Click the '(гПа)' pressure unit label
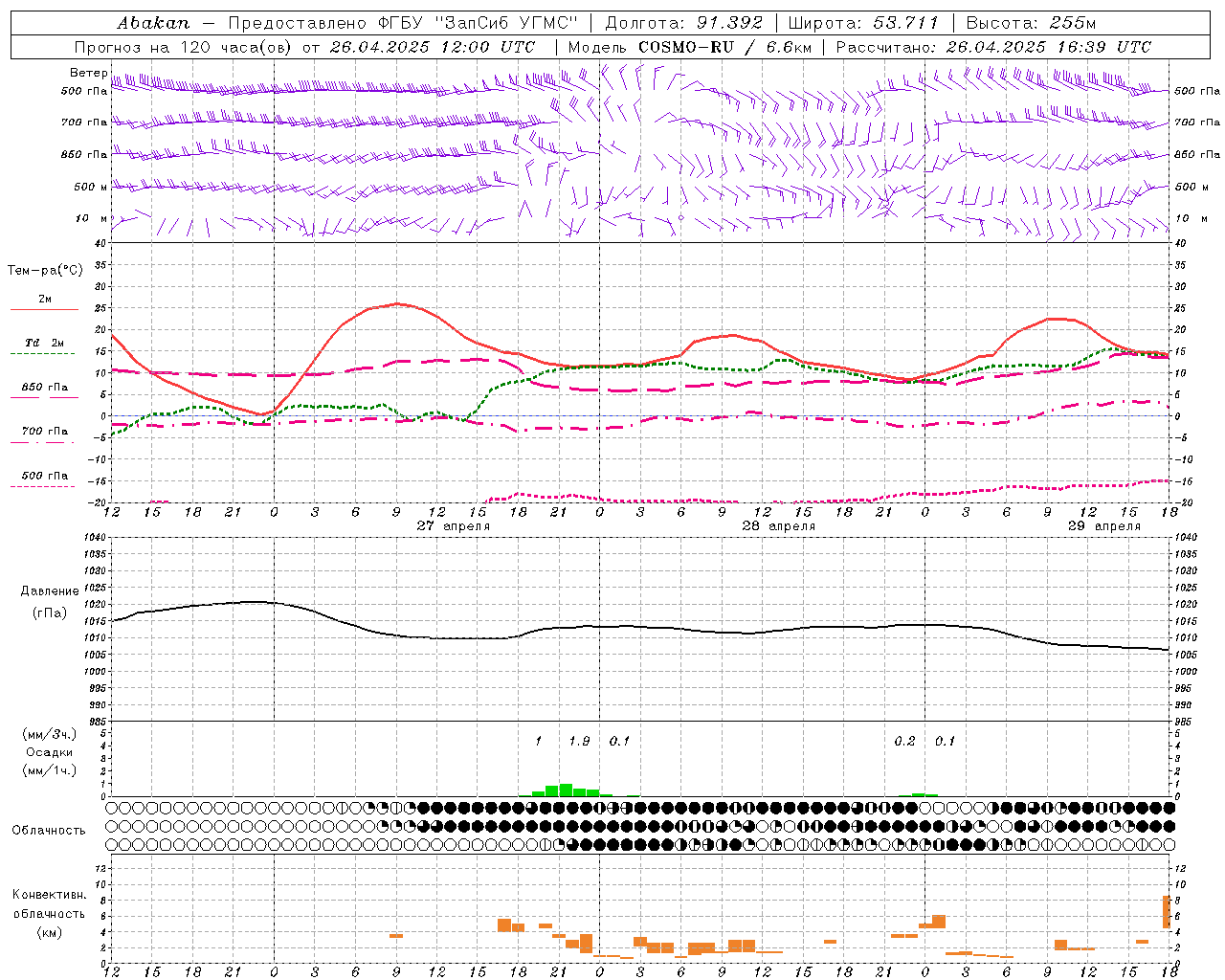 click(x=50, y=612)
